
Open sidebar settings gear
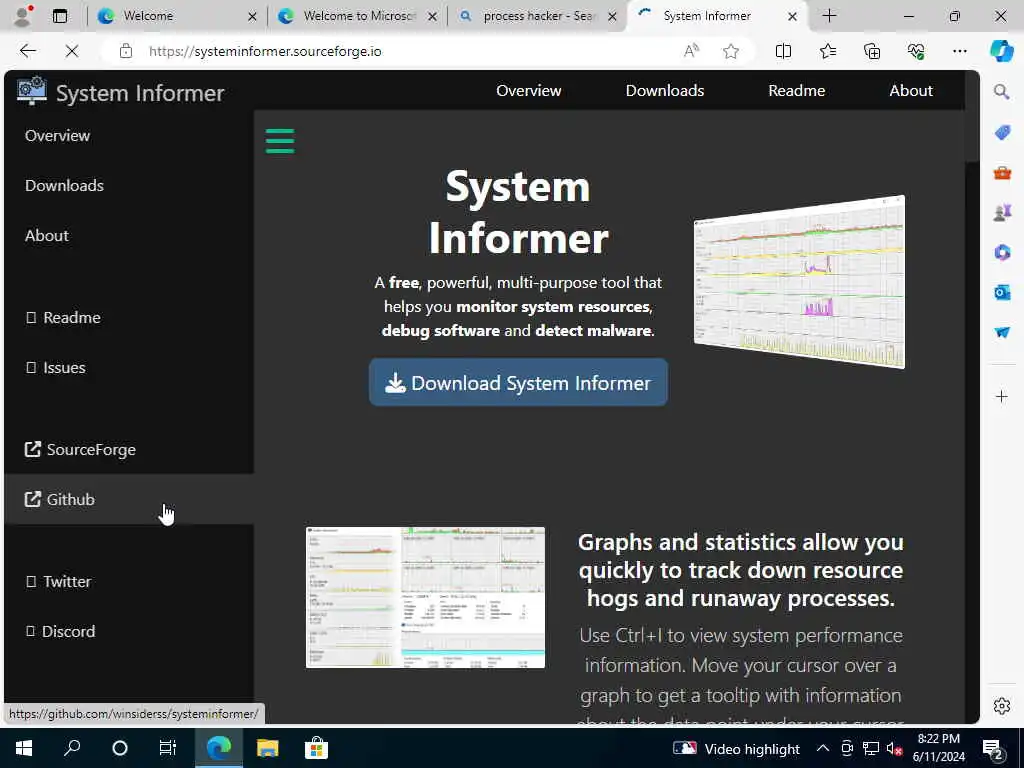(1002, 706)
